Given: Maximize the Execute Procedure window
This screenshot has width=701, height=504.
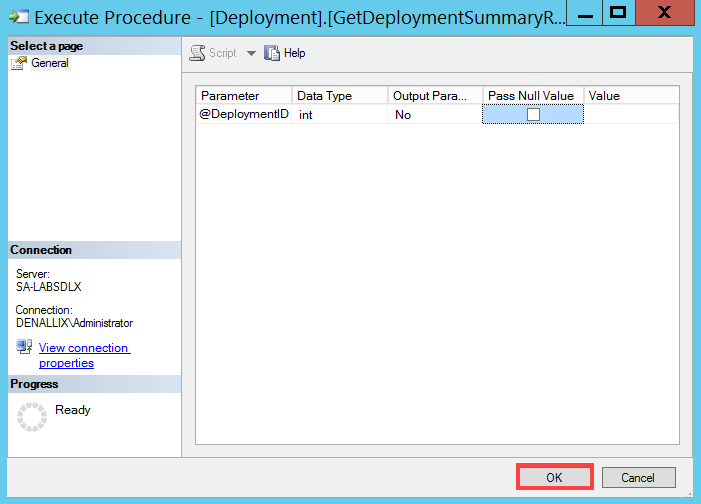Looking at the screenshot, I should click(x=619, y=13).
